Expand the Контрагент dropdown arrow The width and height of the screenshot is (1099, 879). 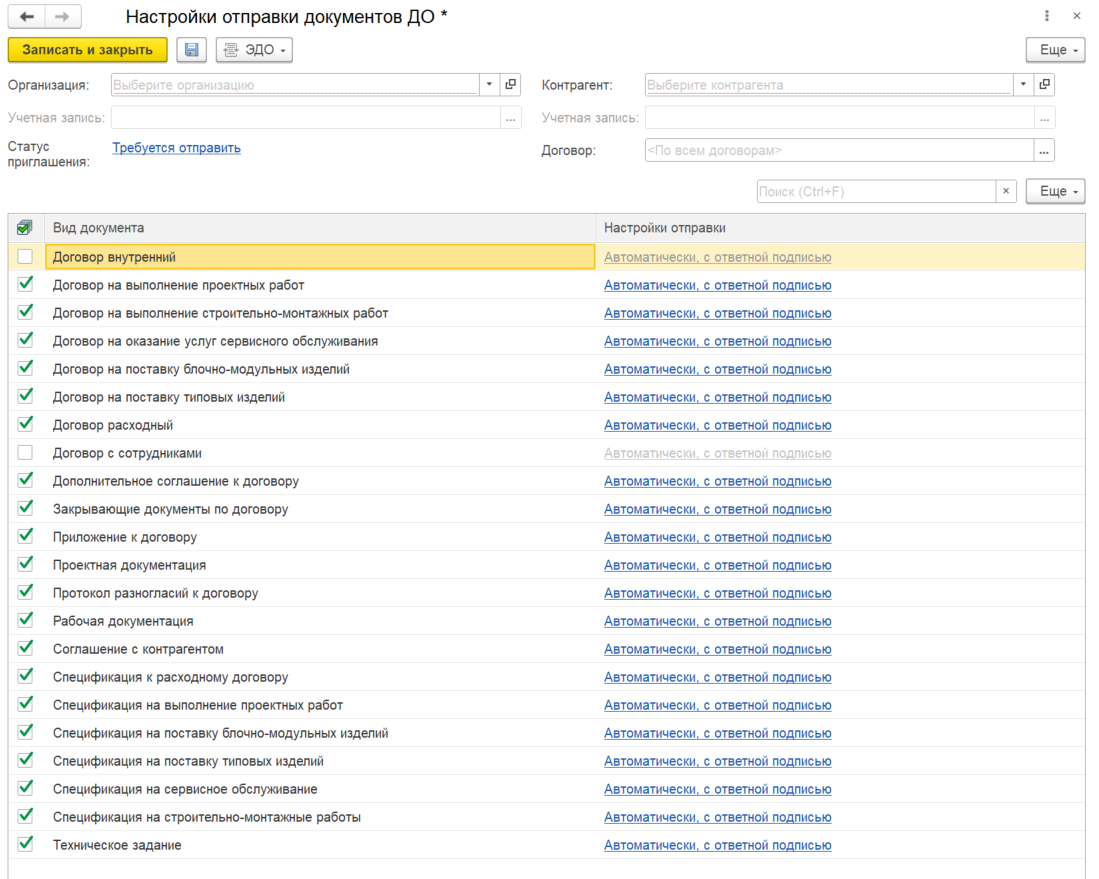[x=1023, y=84]
